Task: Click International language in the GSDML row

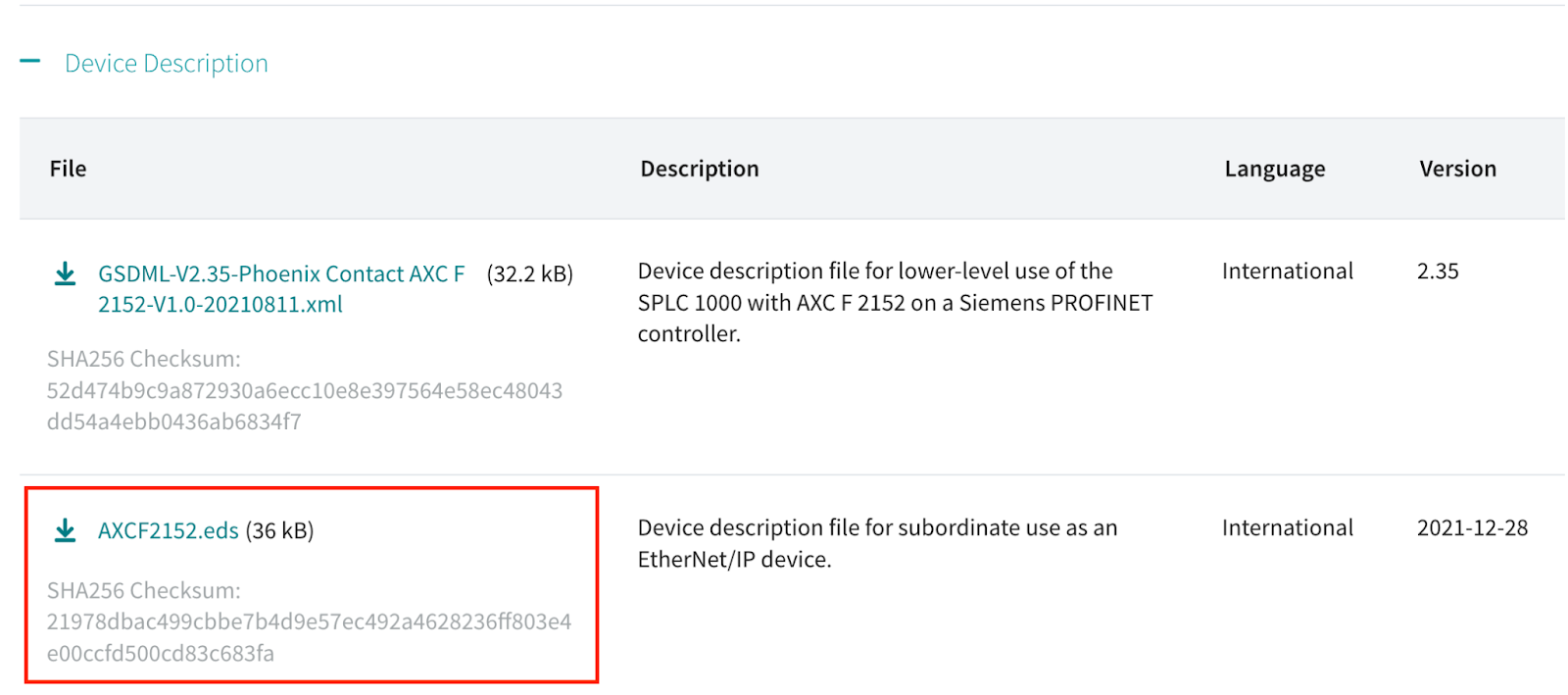Action: point(1288,271)
